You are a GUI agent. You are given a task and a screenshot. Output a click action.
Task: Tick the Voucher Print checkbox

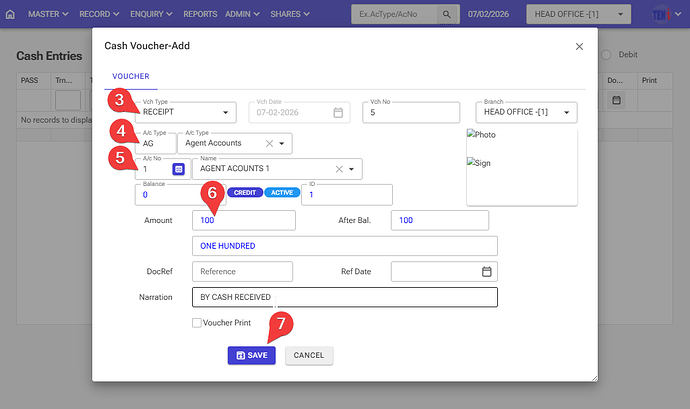[197, 322]
